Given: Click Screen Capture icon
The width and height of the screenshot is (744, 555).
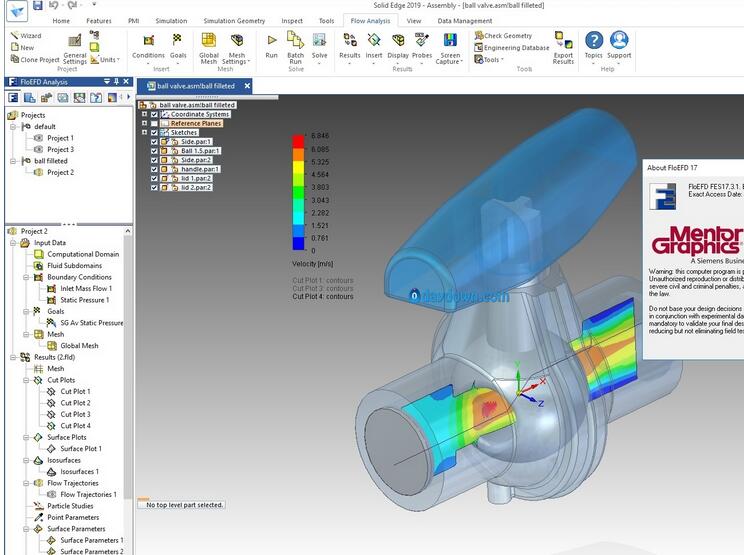Looking at the screenshot, I should 450,40.
